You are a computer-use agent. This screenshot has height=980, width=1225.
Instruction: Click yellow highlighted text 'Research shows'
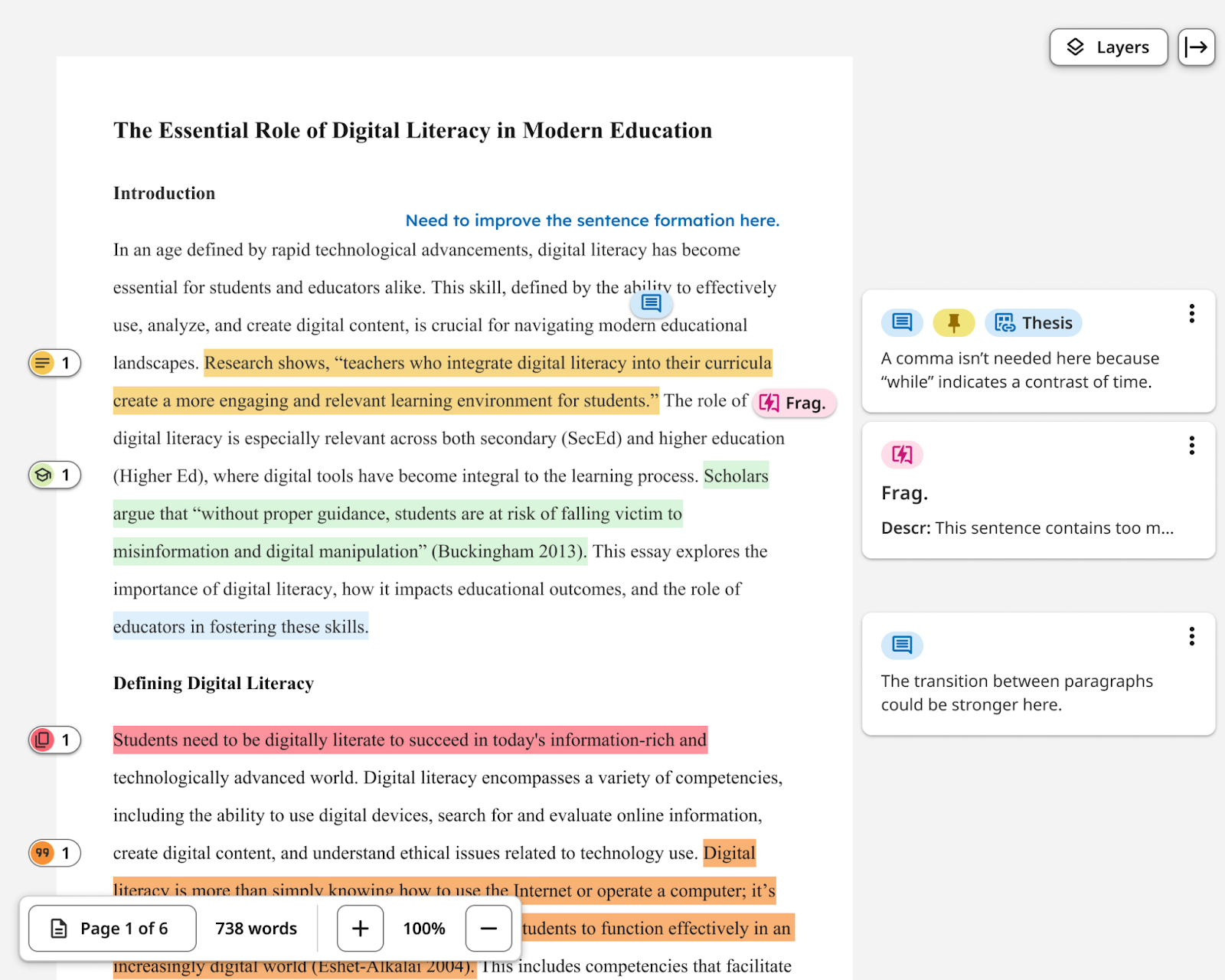click(x=265, y=363)
